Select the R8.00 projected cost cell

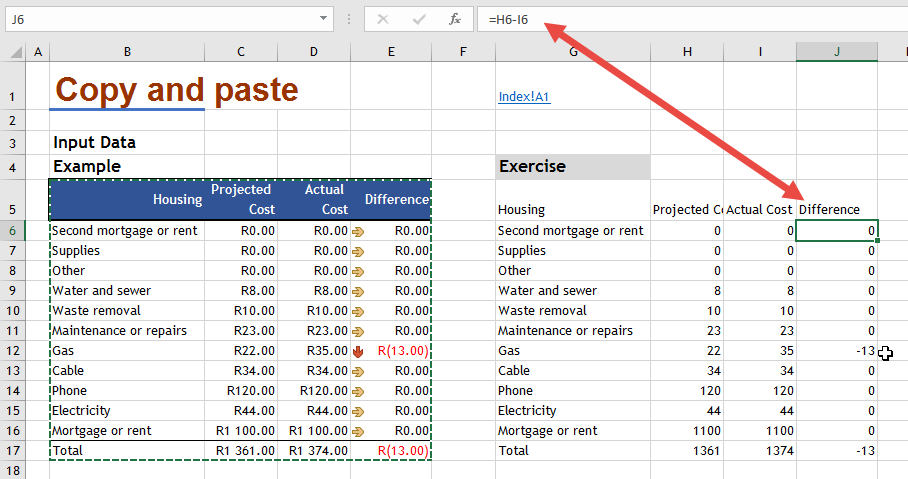pyautogui.click(x=241, y=291)
